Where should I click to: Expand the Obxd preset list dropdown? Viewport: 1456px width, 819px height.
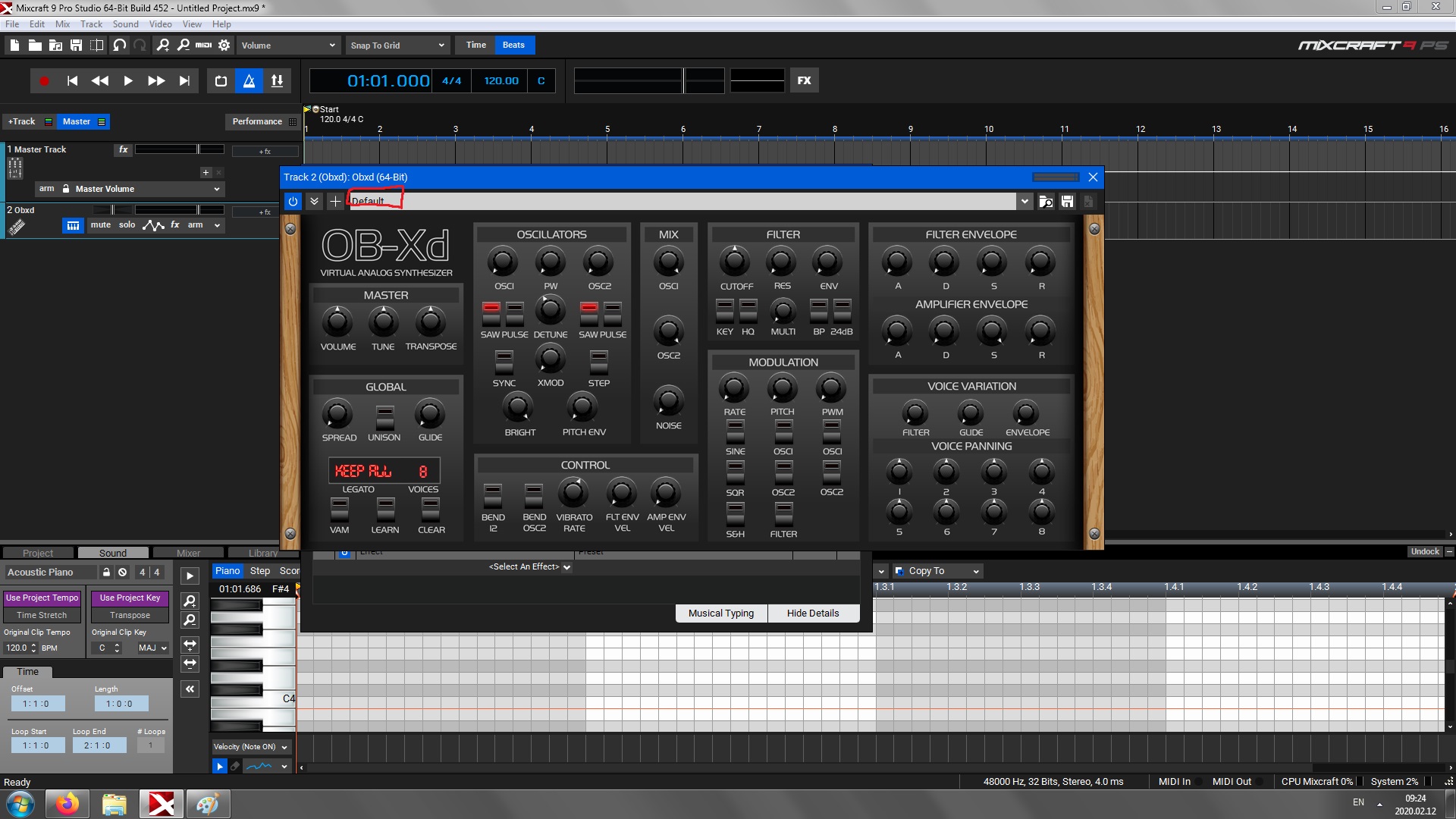[x=1025, y=201]
